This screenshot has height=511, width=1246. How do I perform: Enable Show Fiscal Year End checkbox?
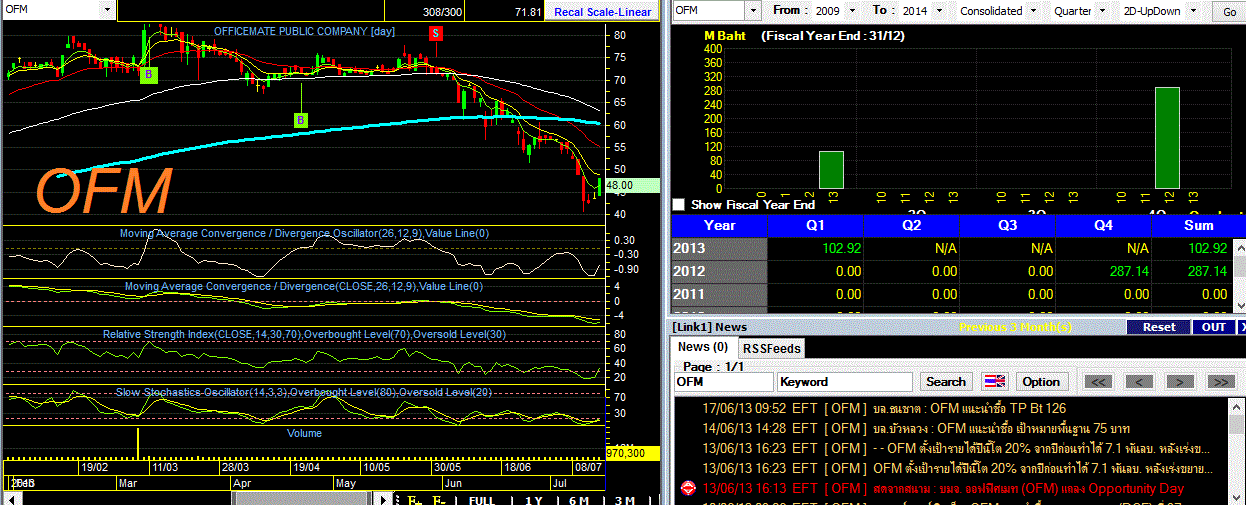coord(679,204)
